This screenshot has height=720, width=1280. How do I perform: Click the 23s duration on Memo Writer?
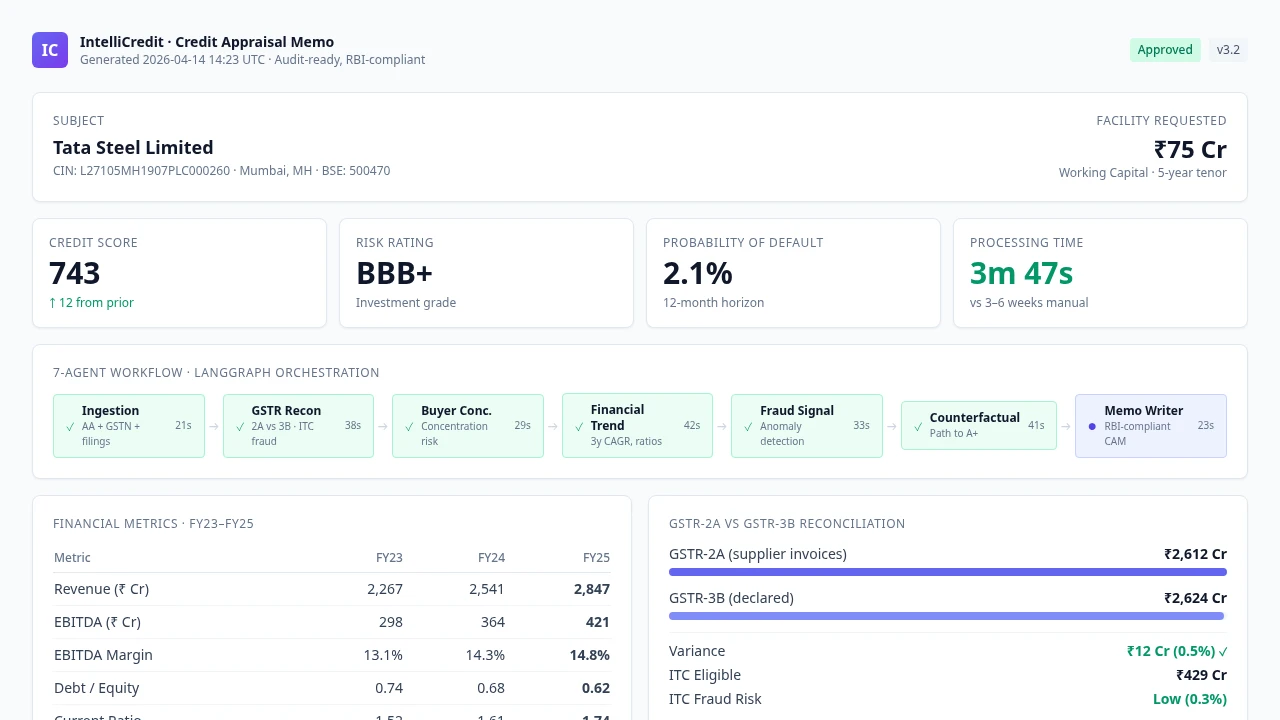coord(1206,426)
